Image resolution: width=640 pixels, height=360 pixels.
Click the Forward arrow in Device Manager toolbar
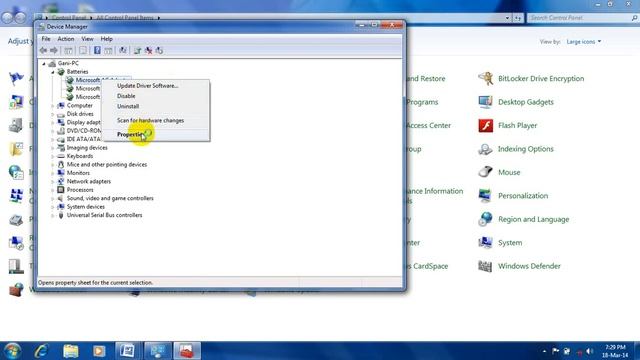[53, 50]
